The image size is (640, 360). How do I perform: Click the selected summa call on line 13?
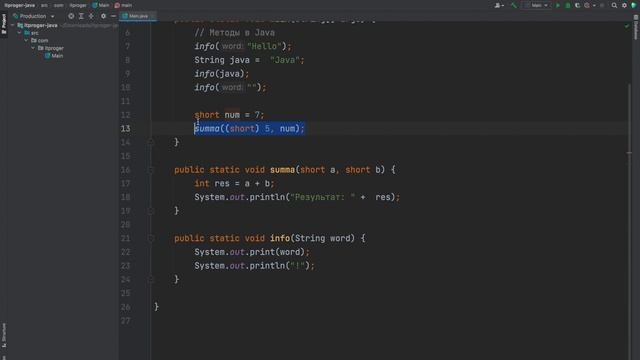pos(249,129)
